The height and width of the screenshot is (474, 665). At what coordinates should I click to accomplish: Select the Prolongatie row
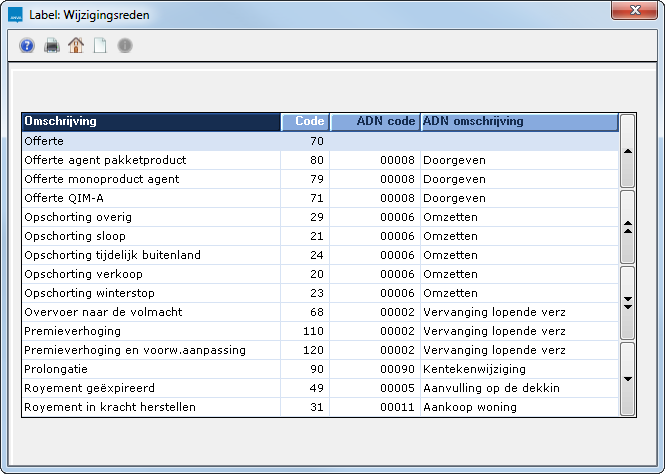(x=150, y=369)
